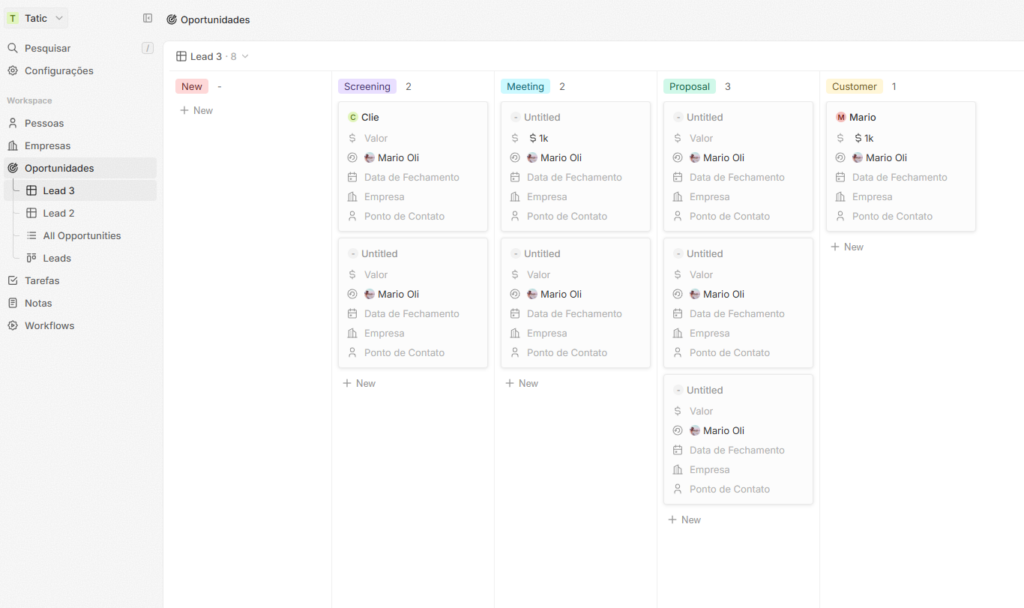Open Configurações gear icon in sidebar

point(13,71)
